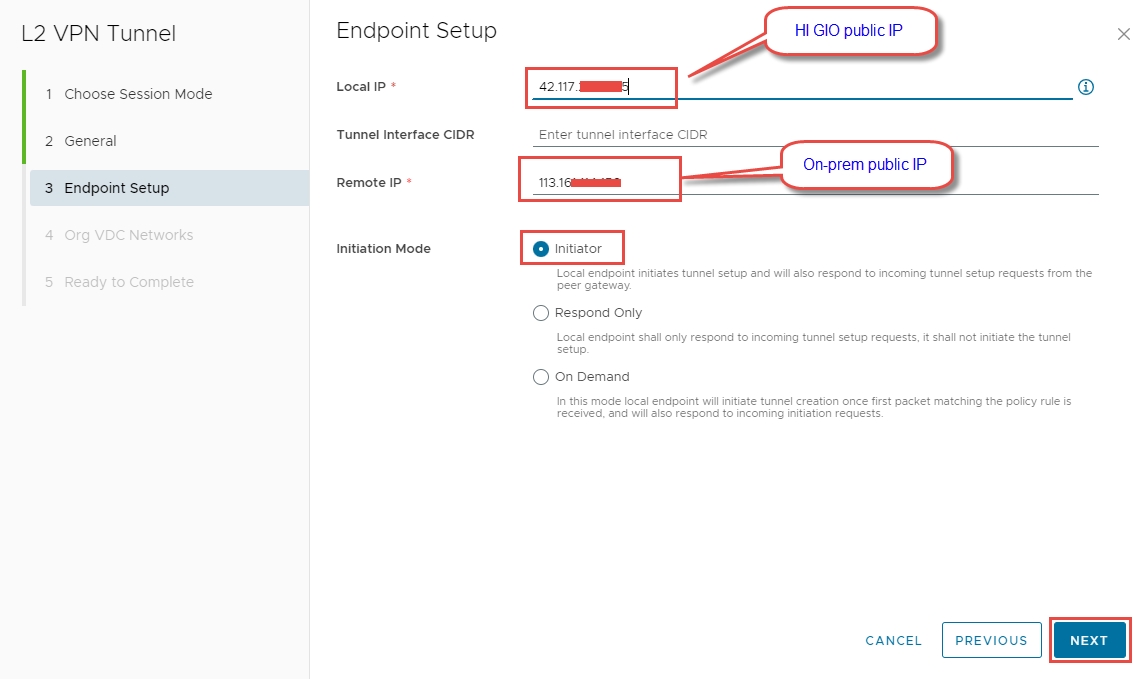The height and width of the screenshot is (679, 1143).
Task: Click the On-prem public IP callout
Action: (x=864, y=164)
